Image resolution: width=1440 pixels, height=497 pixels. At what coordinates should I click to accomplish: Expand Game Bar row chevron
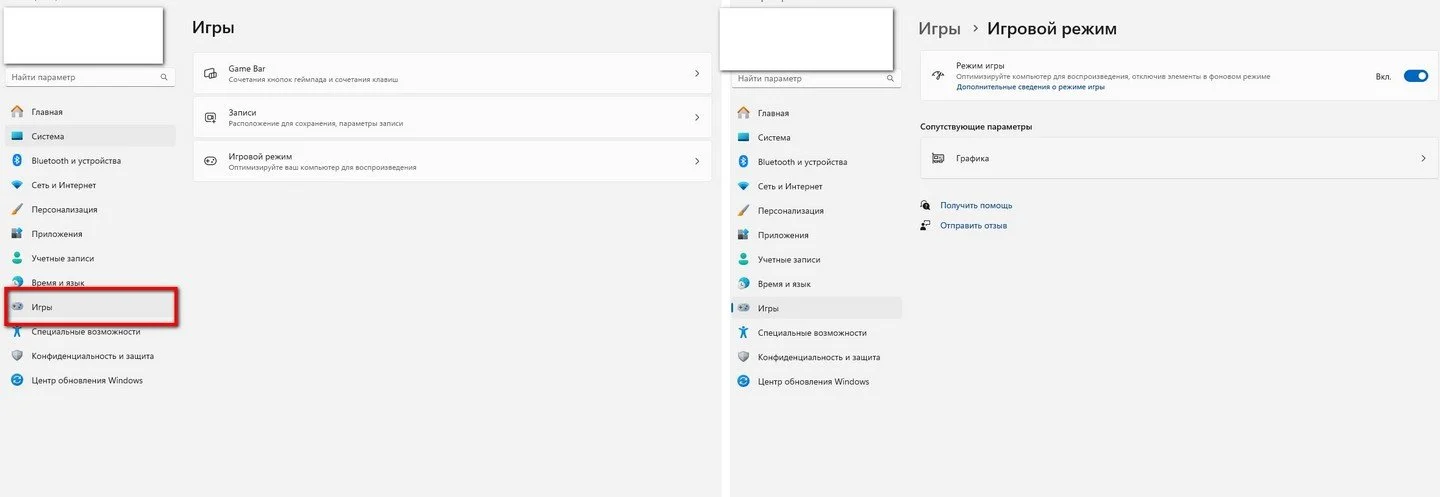pyautogui.click(x=697, y=74)
